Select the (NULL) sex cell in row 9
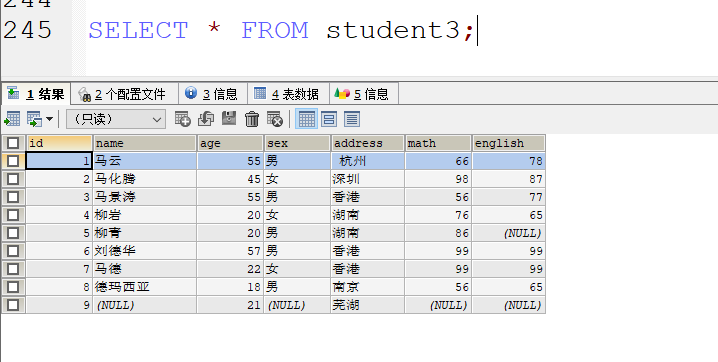The height and width of the screenshot is (362, 718). [298, 305]
